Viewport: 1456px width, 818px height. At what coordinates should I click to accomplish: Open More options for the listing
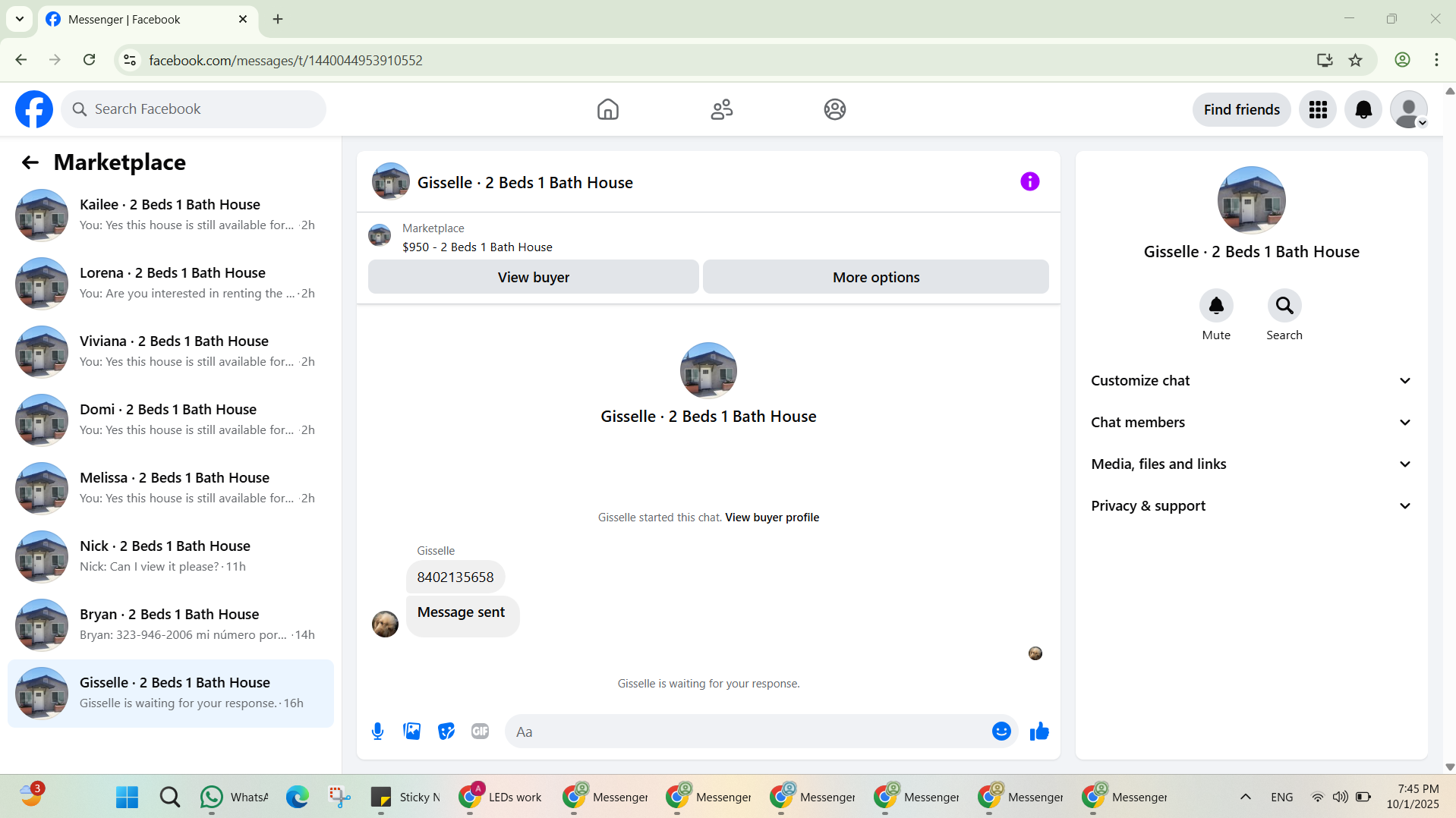(x=876, y=277)
